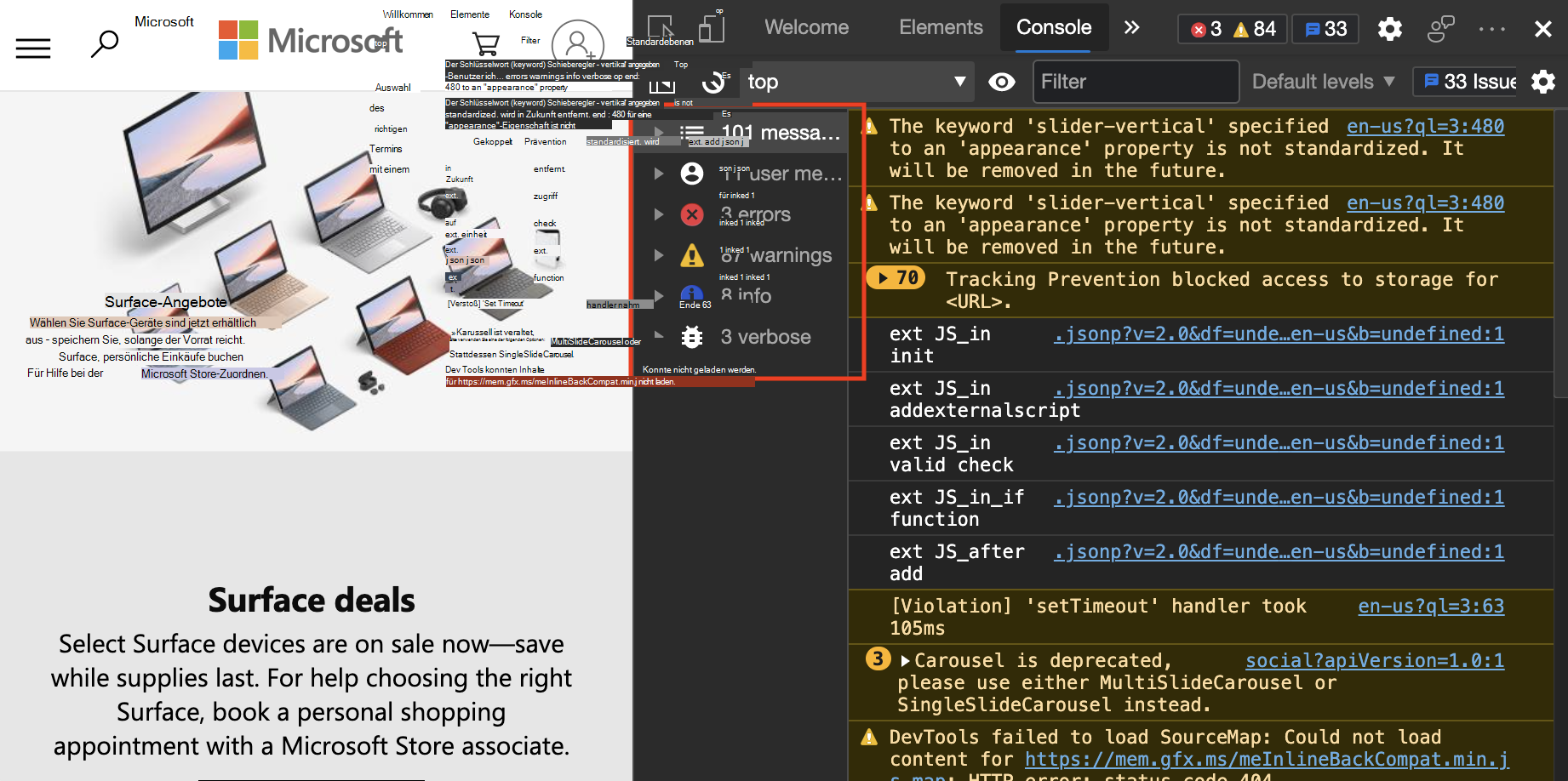
Task: Click the 3 errors and 84 warnings counter
Action: [x=1232, y=29]
